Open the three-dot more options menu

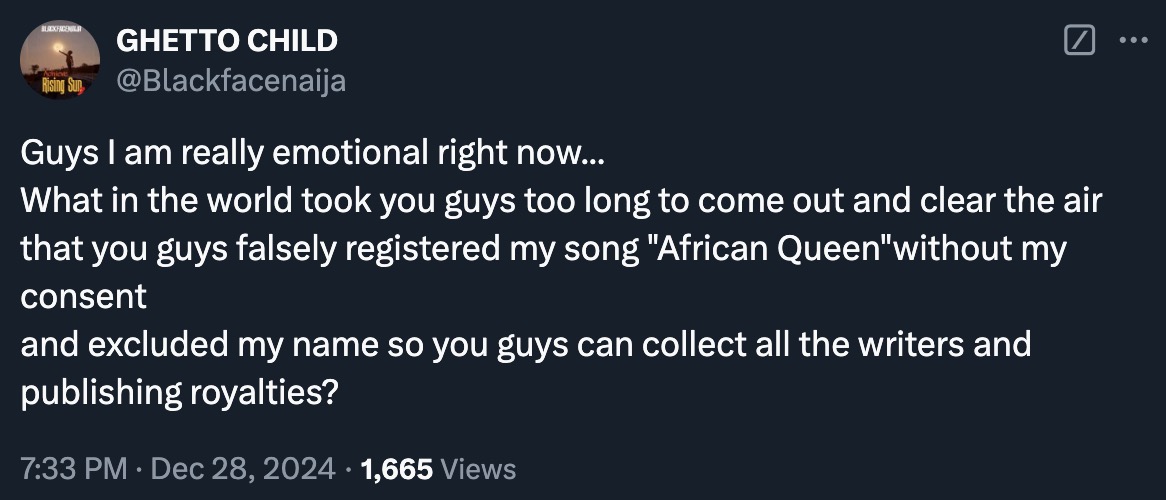1134,41
